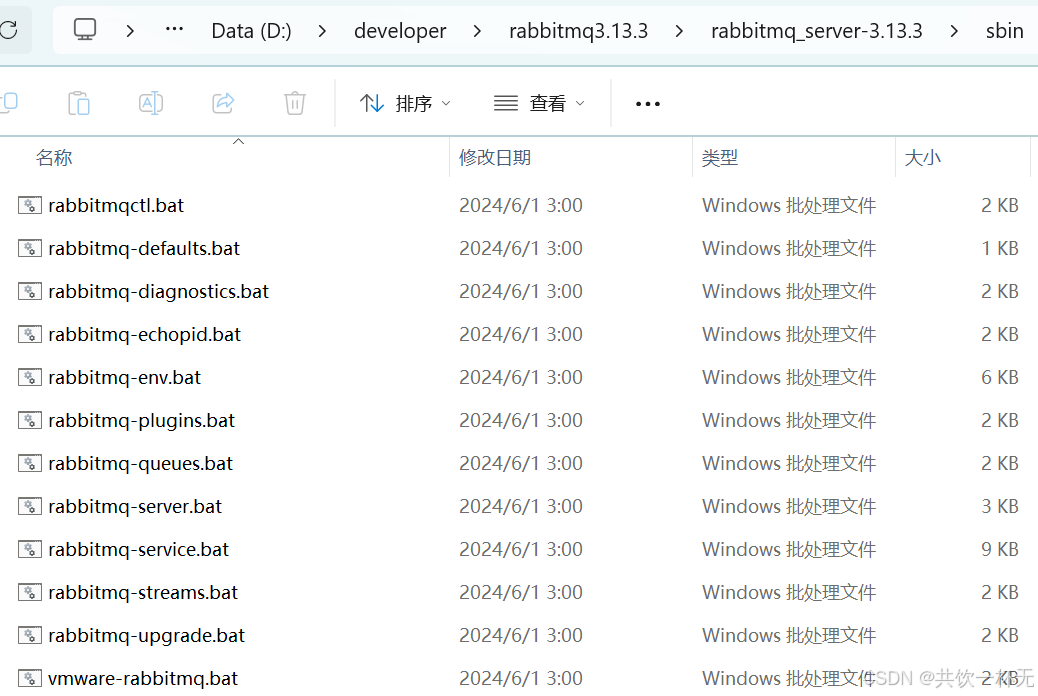Click batch file icon of rabbitmq-service.bat
Screen dimensions: 1038x696
click(x=30, y=550)
